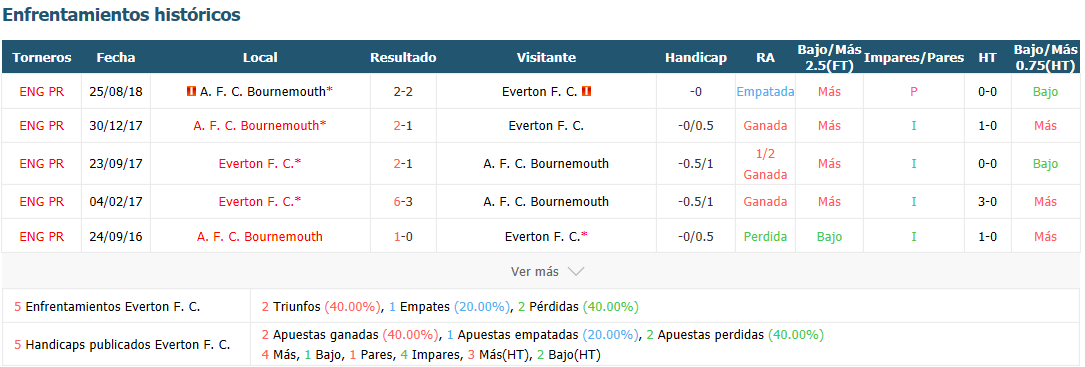Open A. F. C. Bournemouth visitor on 04/02/17

[x=546, y=202]
